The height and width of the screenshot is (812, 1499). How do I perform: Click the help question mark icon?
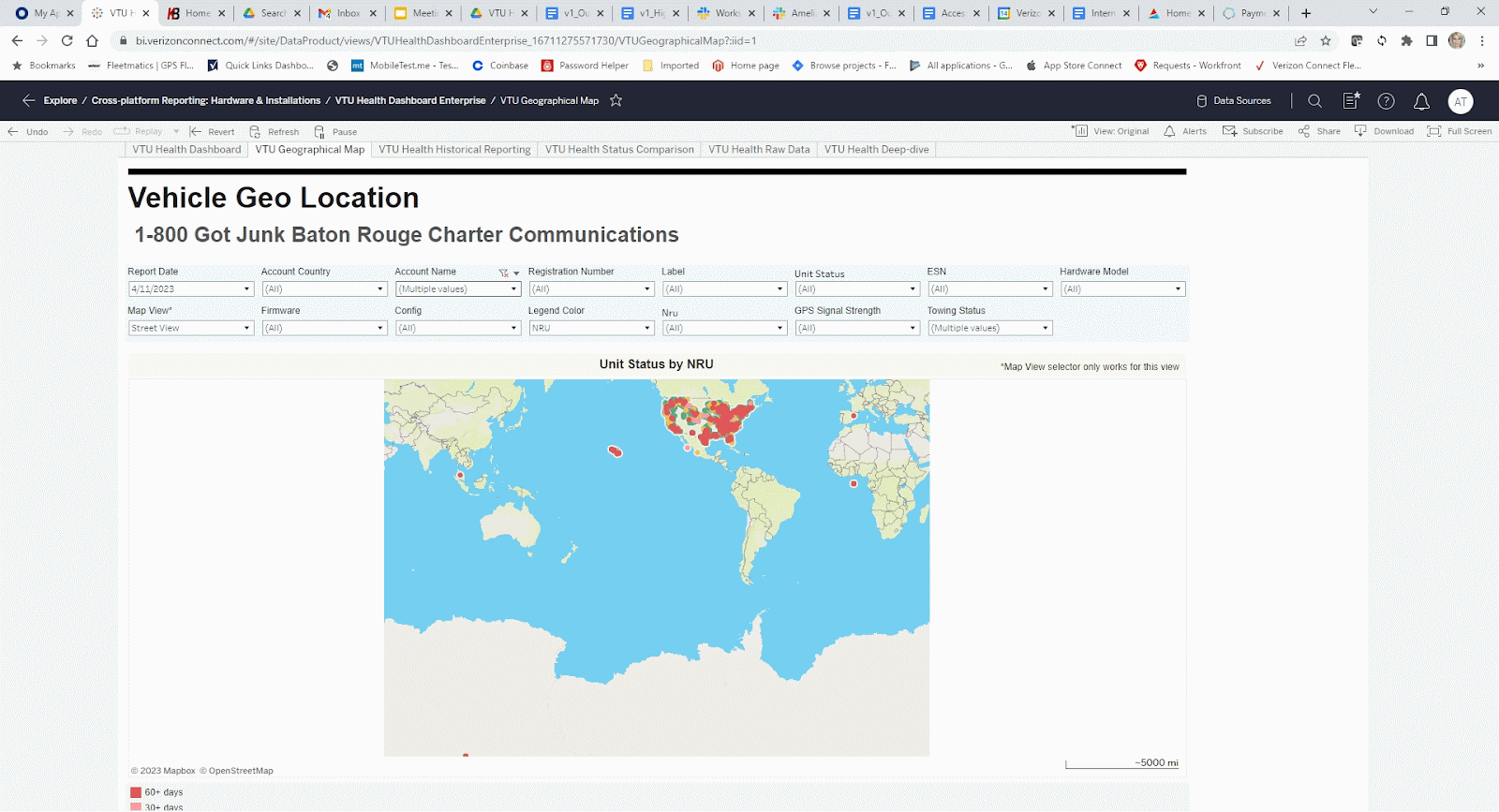coord(1386,101)
